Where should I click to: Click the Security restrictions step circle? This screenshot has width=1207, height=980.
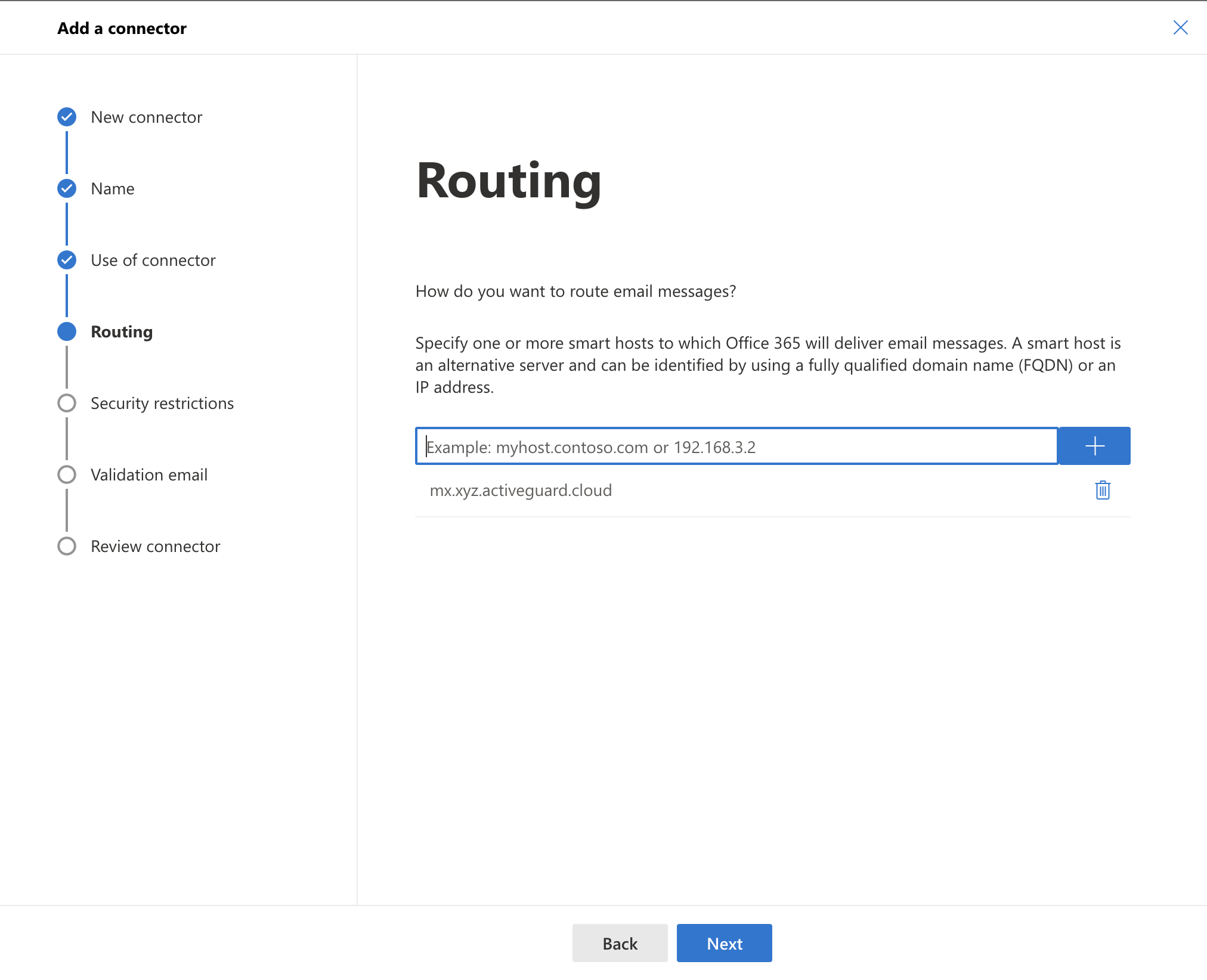(x=67, y=403)
